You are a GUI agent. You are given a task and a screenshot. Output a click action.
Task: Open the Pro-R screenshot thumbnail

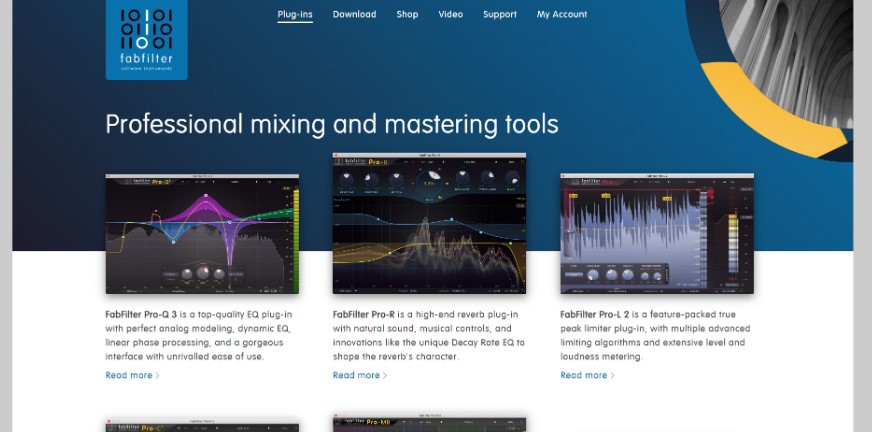click(429, 224)
